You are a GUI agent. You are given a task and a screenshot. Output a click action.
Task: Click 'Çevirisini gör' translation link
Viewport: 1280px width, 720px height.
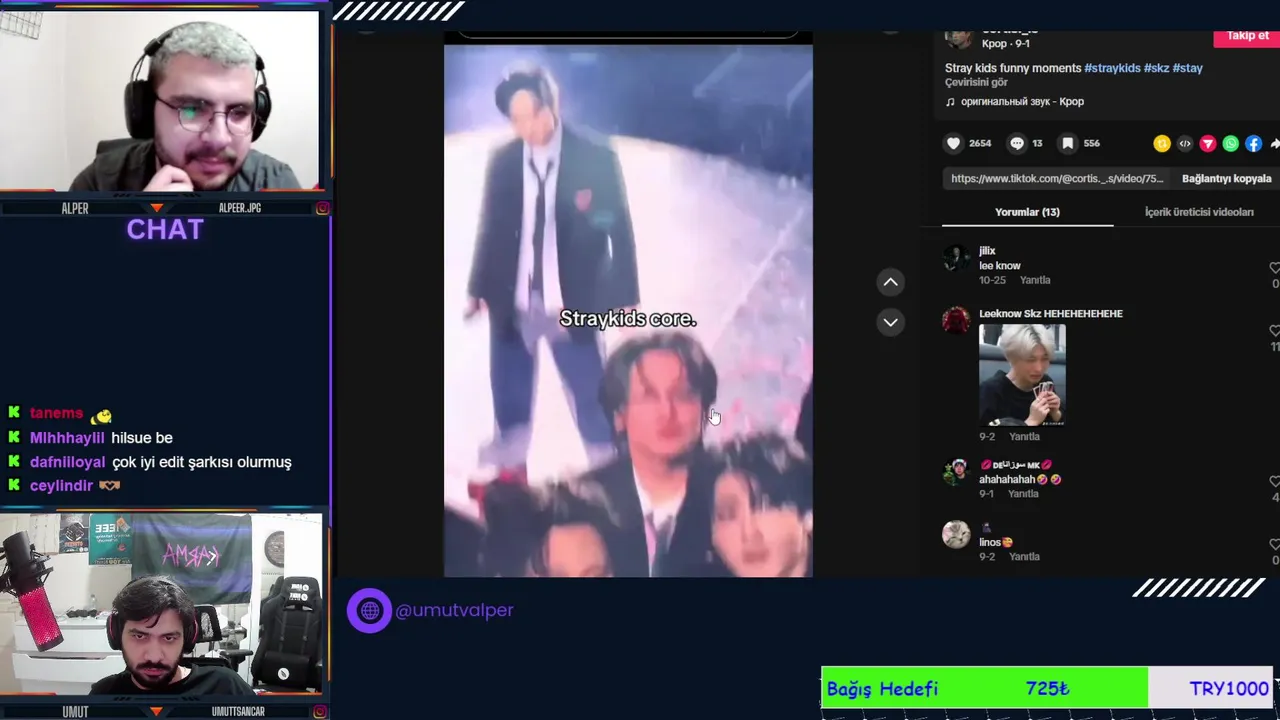pyautogui.click(x=977, y=83)
